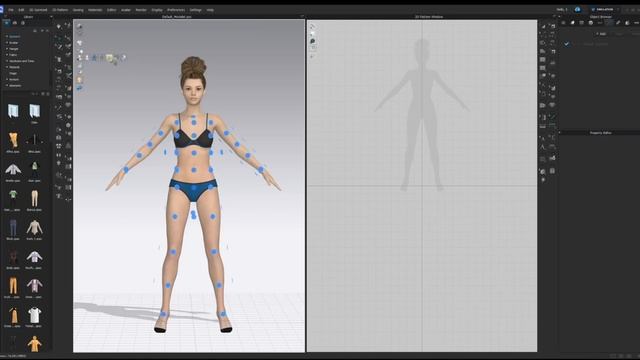Click the 2D Pattern Window title bar
The image size is (640, 360).
click(428, 17)
